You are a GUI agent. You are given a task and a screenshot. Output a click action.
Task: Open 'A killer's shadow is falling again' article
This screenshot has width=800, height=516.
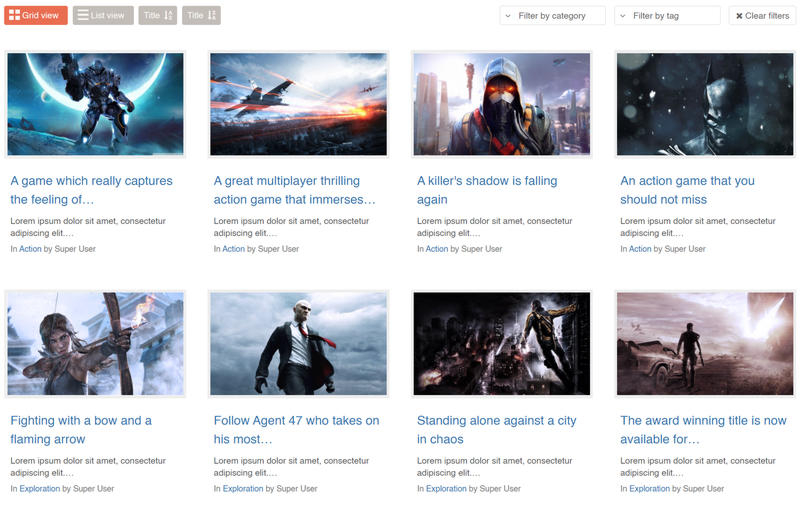pos(487,190)
